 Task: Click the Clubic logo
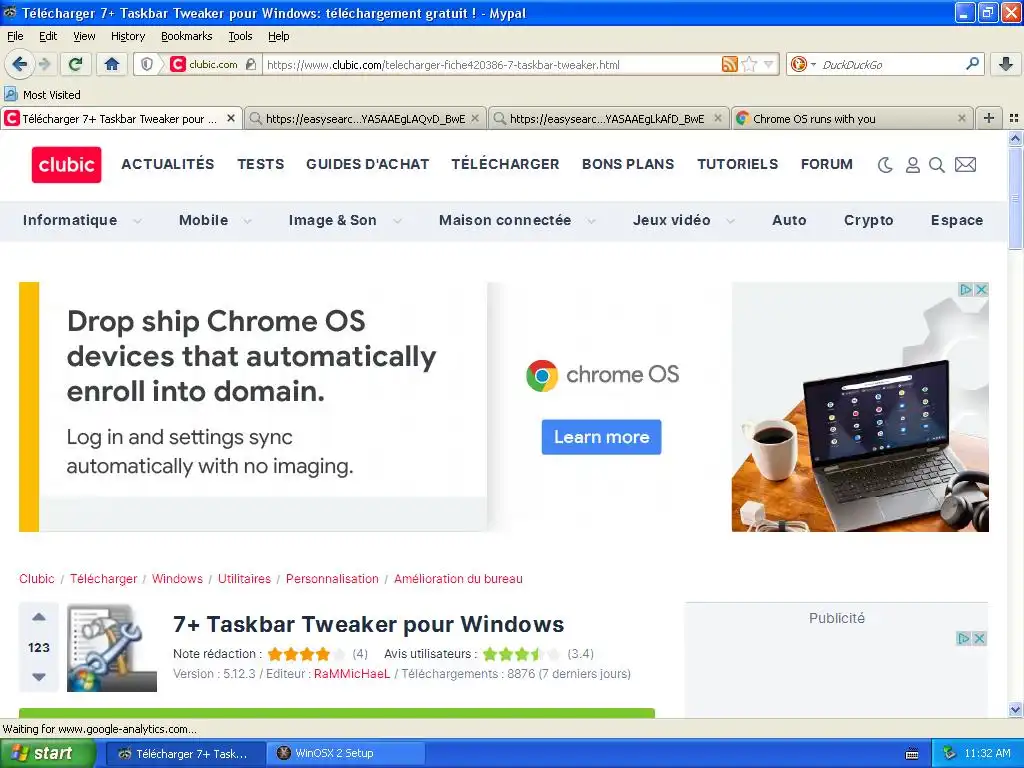click(67, 165)
